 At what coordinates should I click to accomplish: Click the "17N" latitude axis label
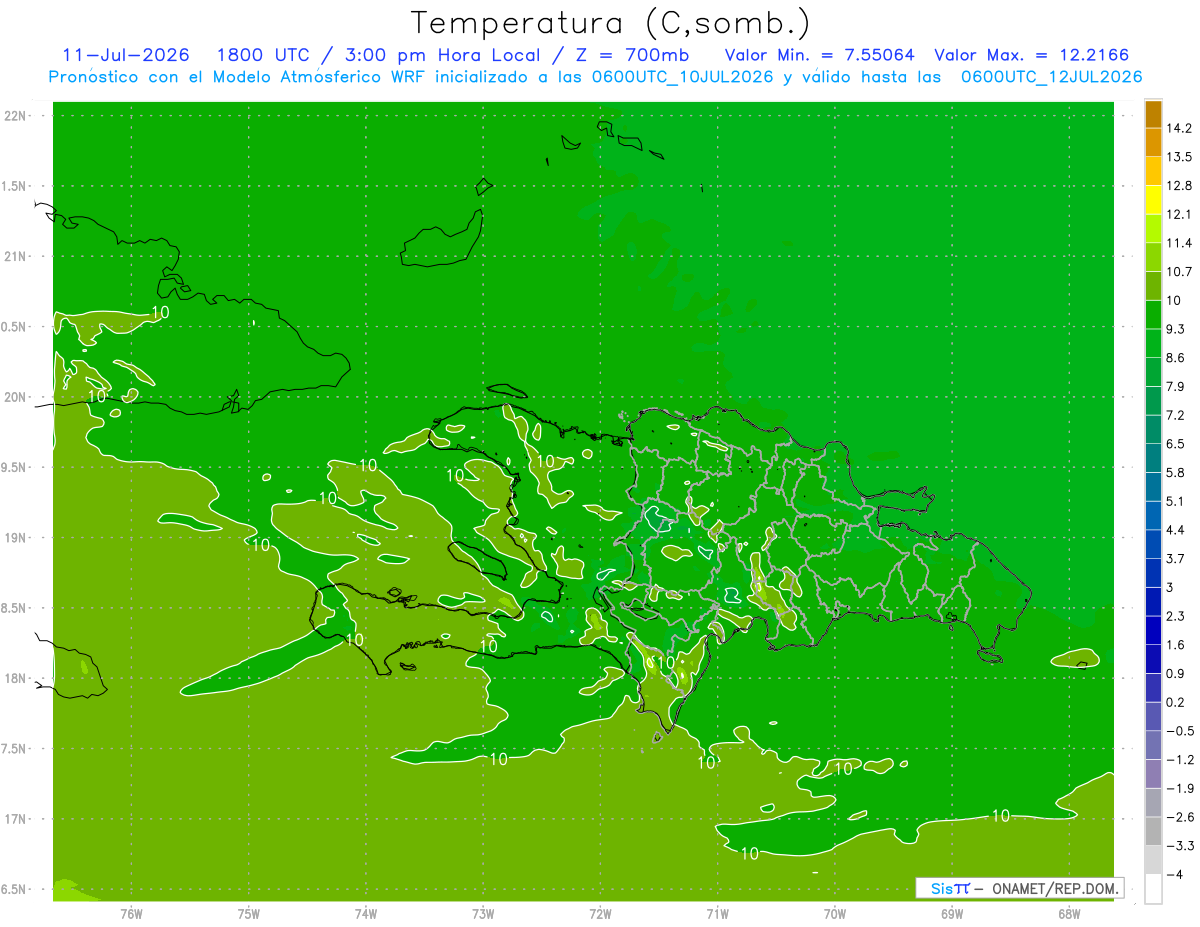(x=15, y=819)
